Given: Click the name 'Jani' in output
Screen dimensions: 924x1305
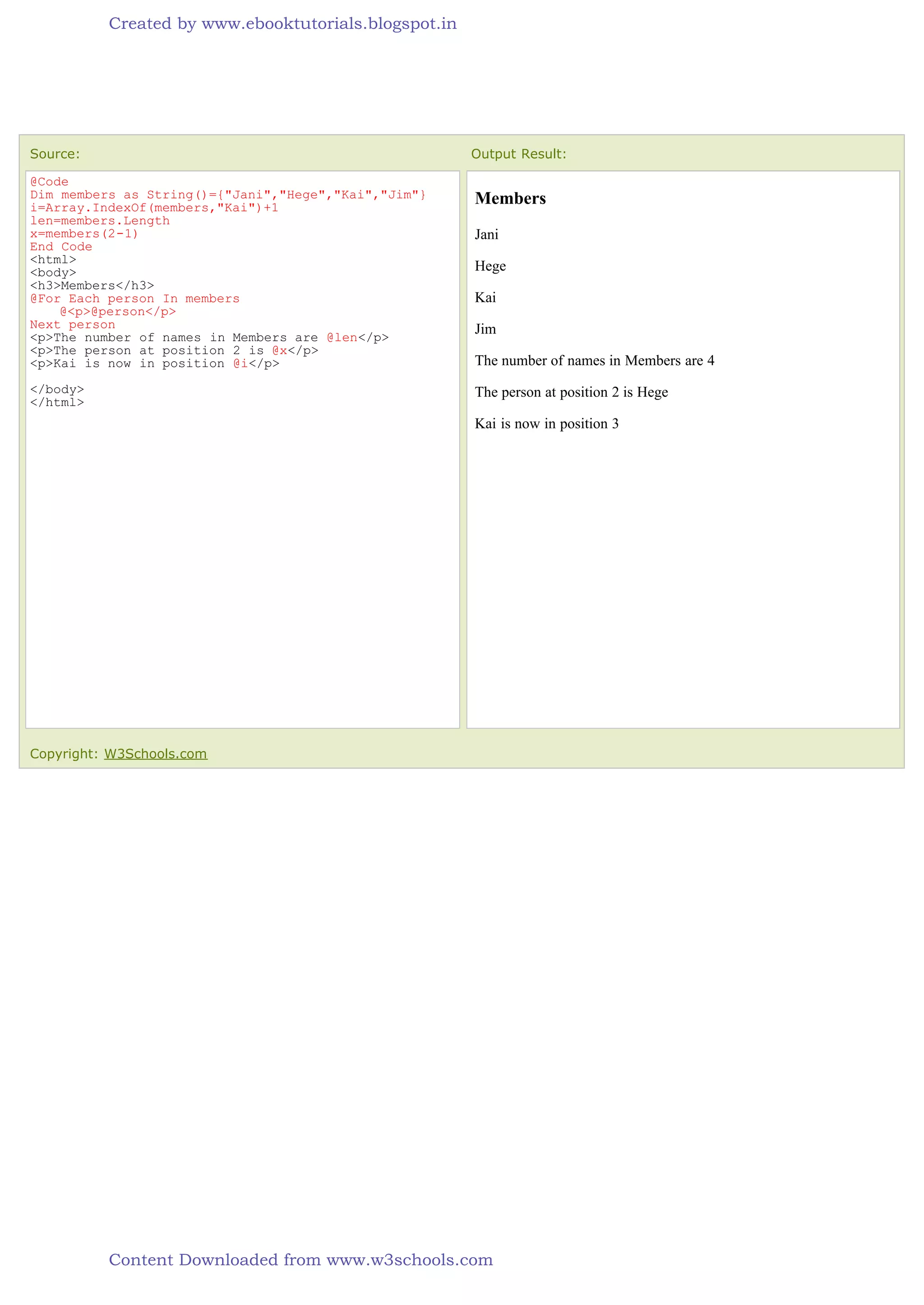Looking at the screenshot, I should [486, 234].
